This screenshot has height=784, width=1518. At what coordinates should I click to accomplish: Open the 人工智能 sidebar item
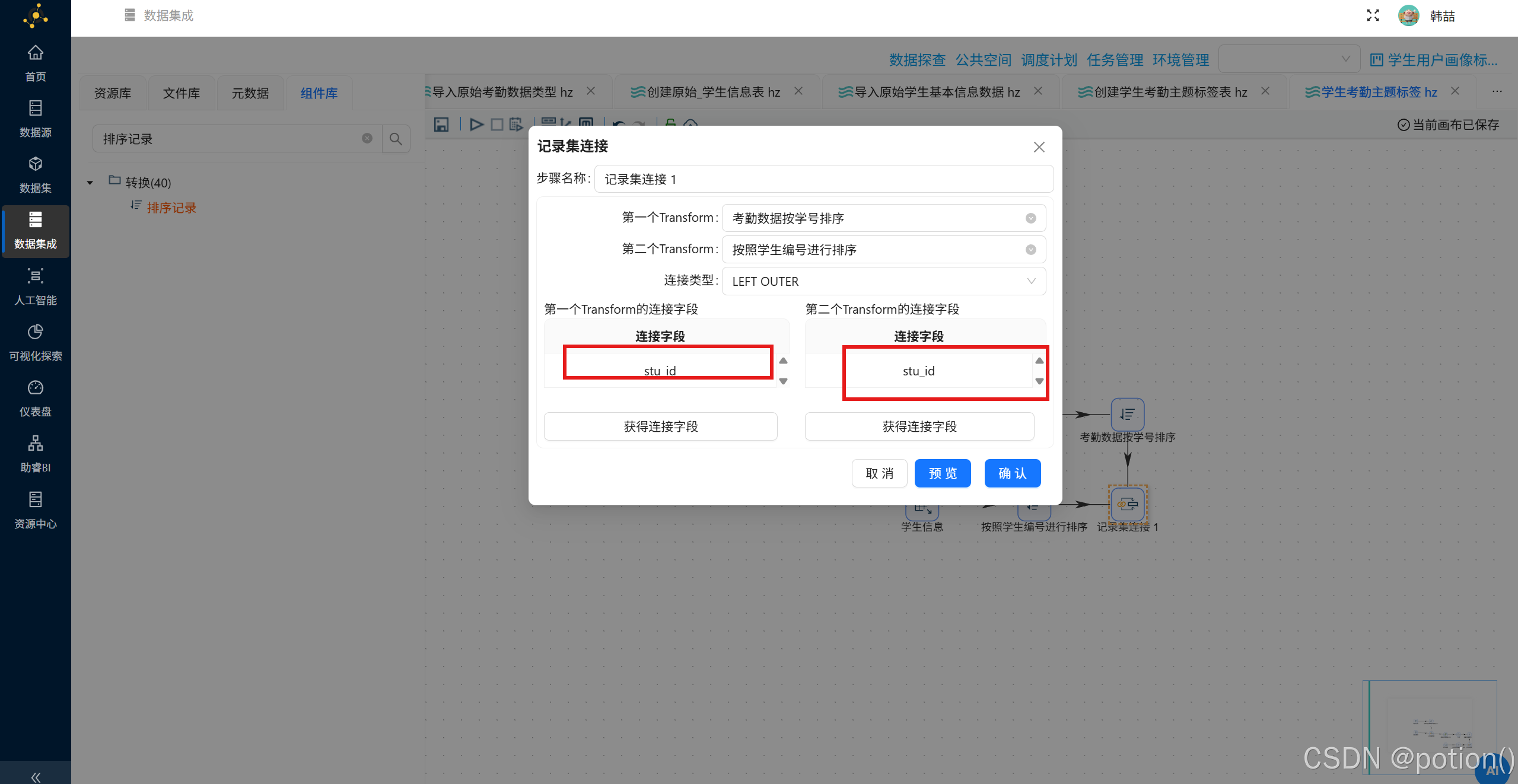click(x=36, y=287)
